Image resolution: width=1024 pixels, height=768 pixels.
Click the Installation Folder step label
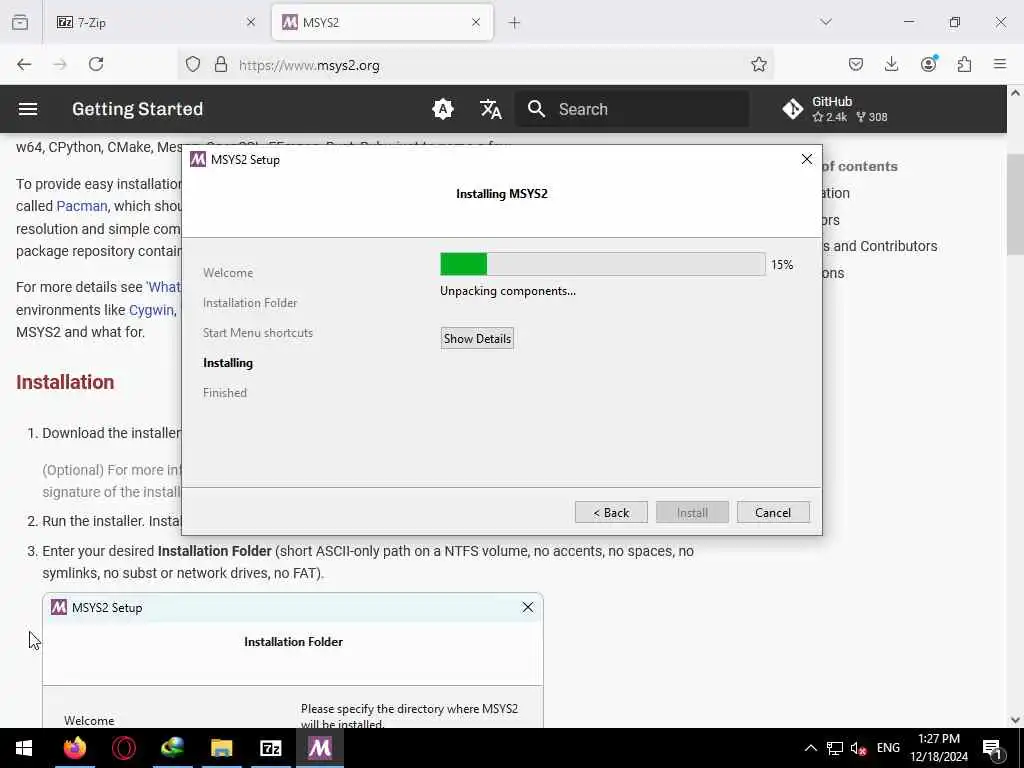pyautogui.click(x=250, y=303)
